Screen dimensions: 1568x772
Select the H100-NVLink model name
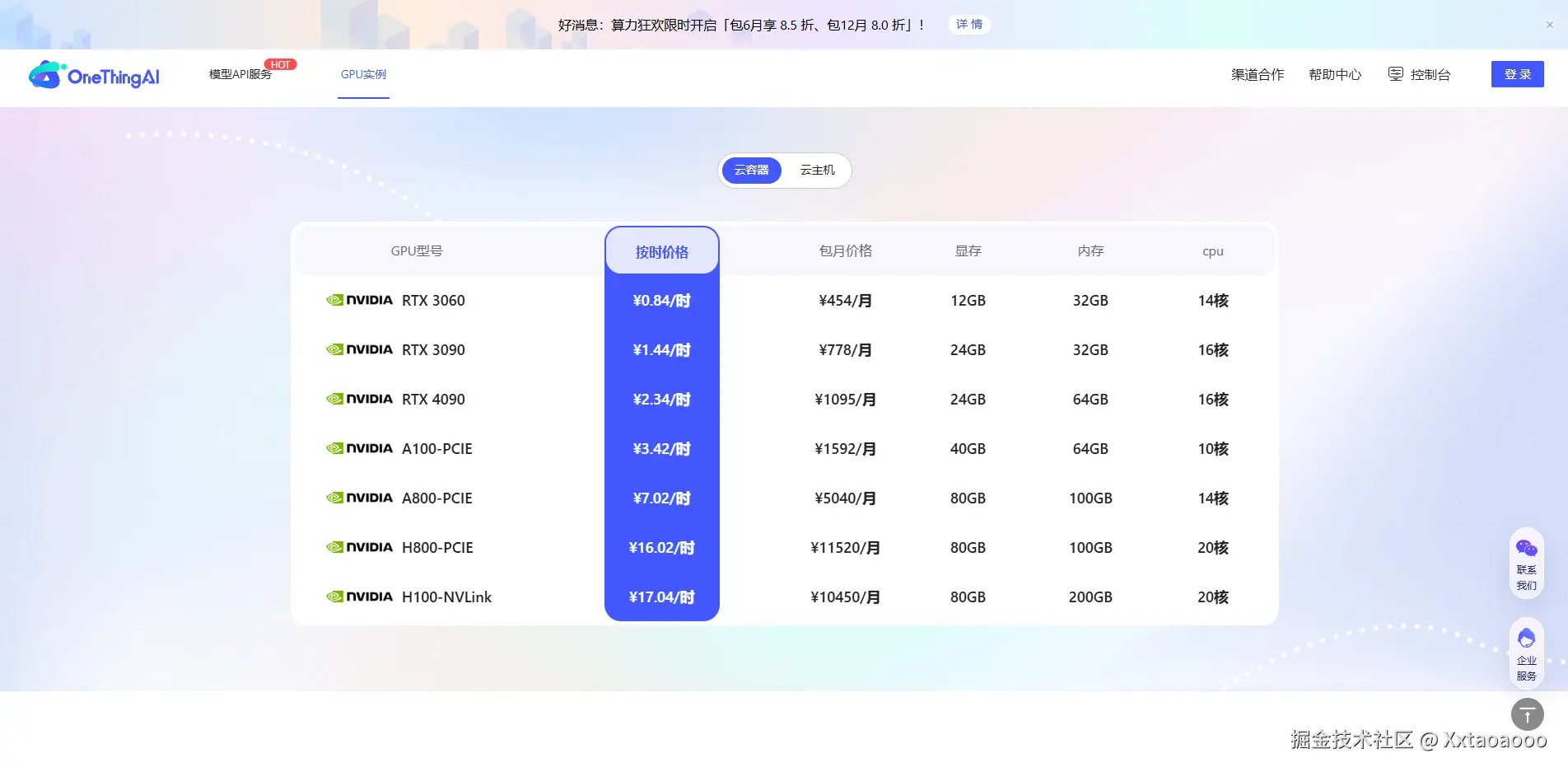coord(446,597)
